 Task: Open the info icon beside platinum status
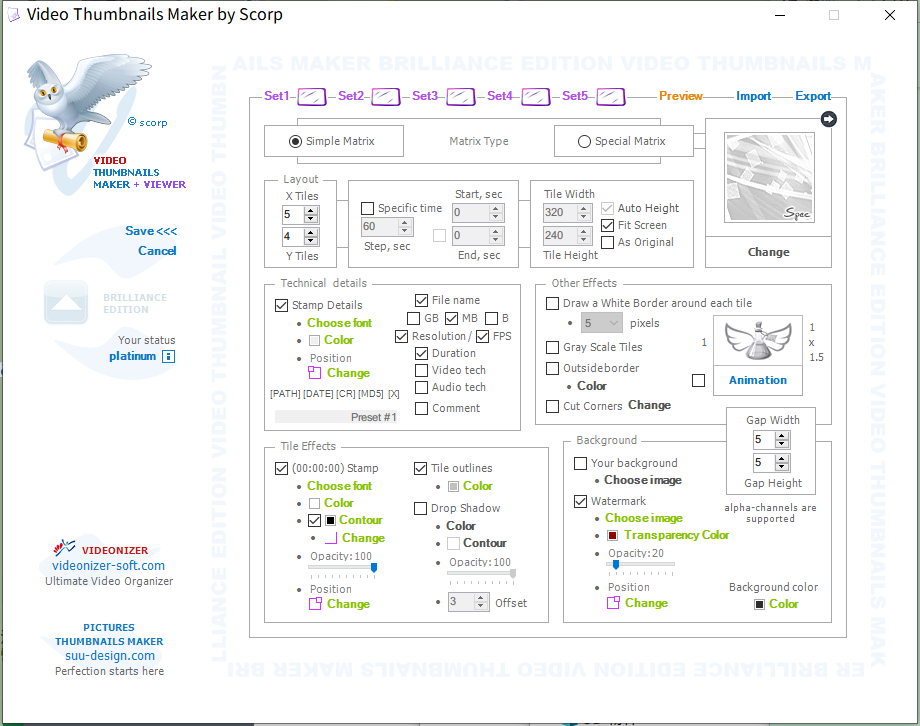168,357
